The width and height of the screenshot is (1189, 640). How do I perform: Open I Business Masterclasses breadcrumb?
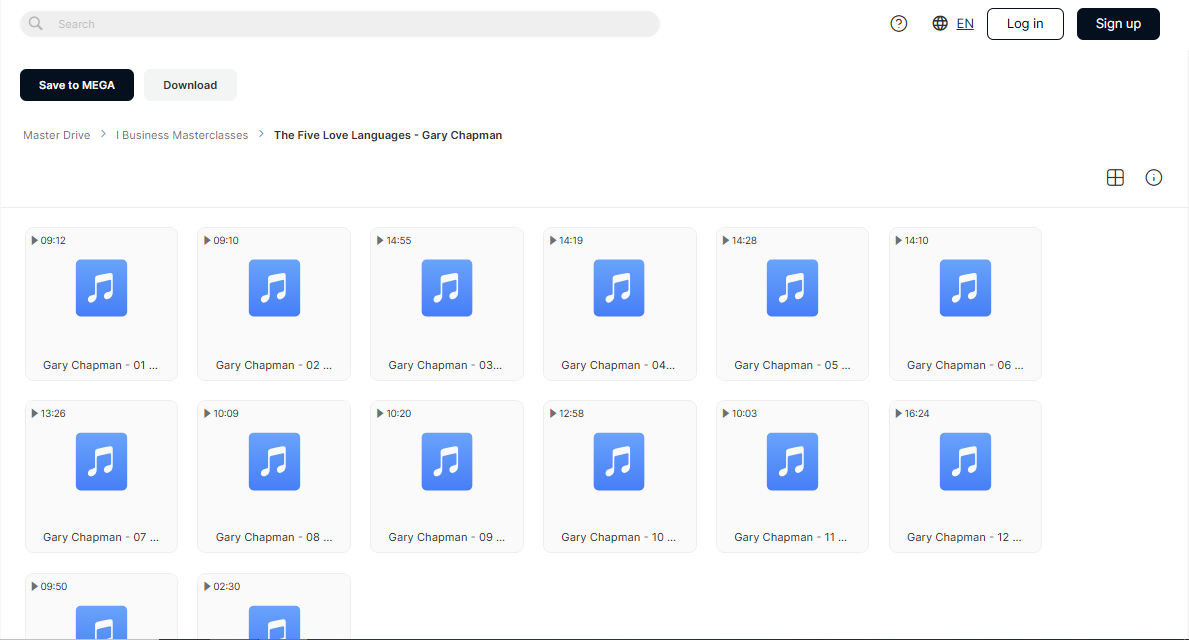click(182, 135)
